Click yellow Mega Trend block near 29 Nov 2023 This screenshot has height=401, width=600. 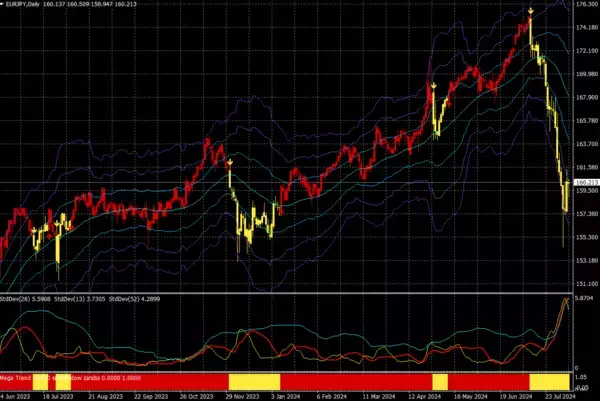coord(244,382)
